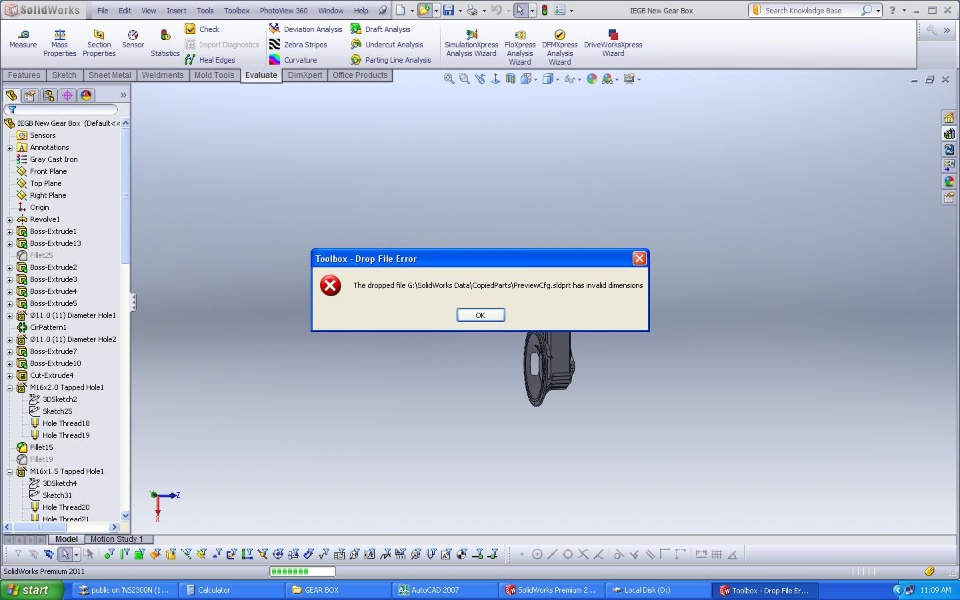Image resolution: width=960 pixels, height=600 pixels.
Task: Start Undercut Analysis
Action: pyautogui.click(x=387, y=45)
